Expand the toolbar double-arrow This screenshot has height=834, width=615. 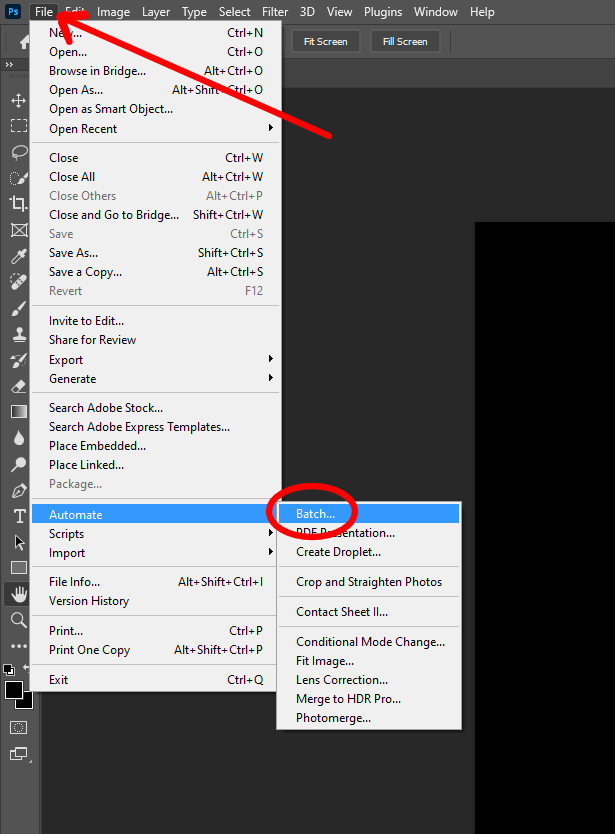coord(9,64)
